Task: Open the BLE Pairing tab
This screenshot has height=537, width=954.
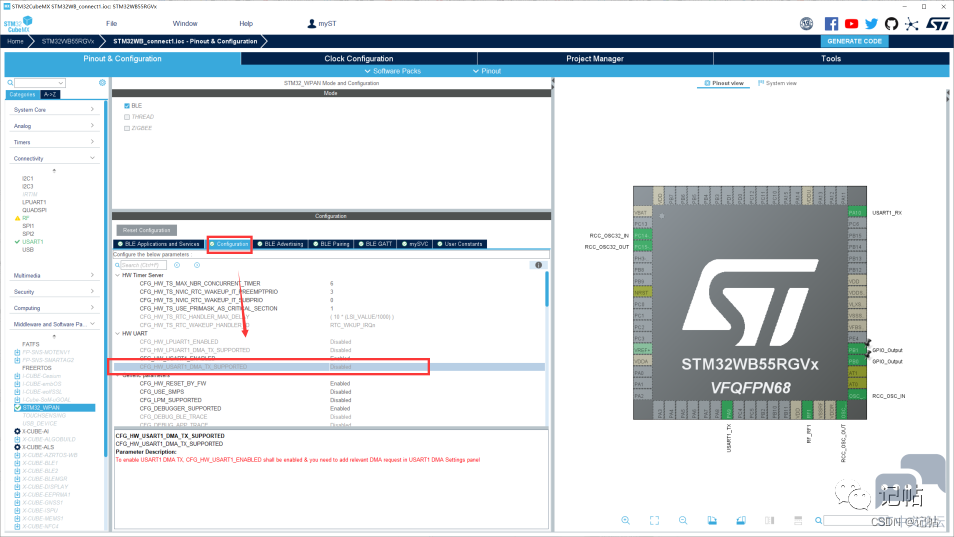Action: [x=332, y=244]
